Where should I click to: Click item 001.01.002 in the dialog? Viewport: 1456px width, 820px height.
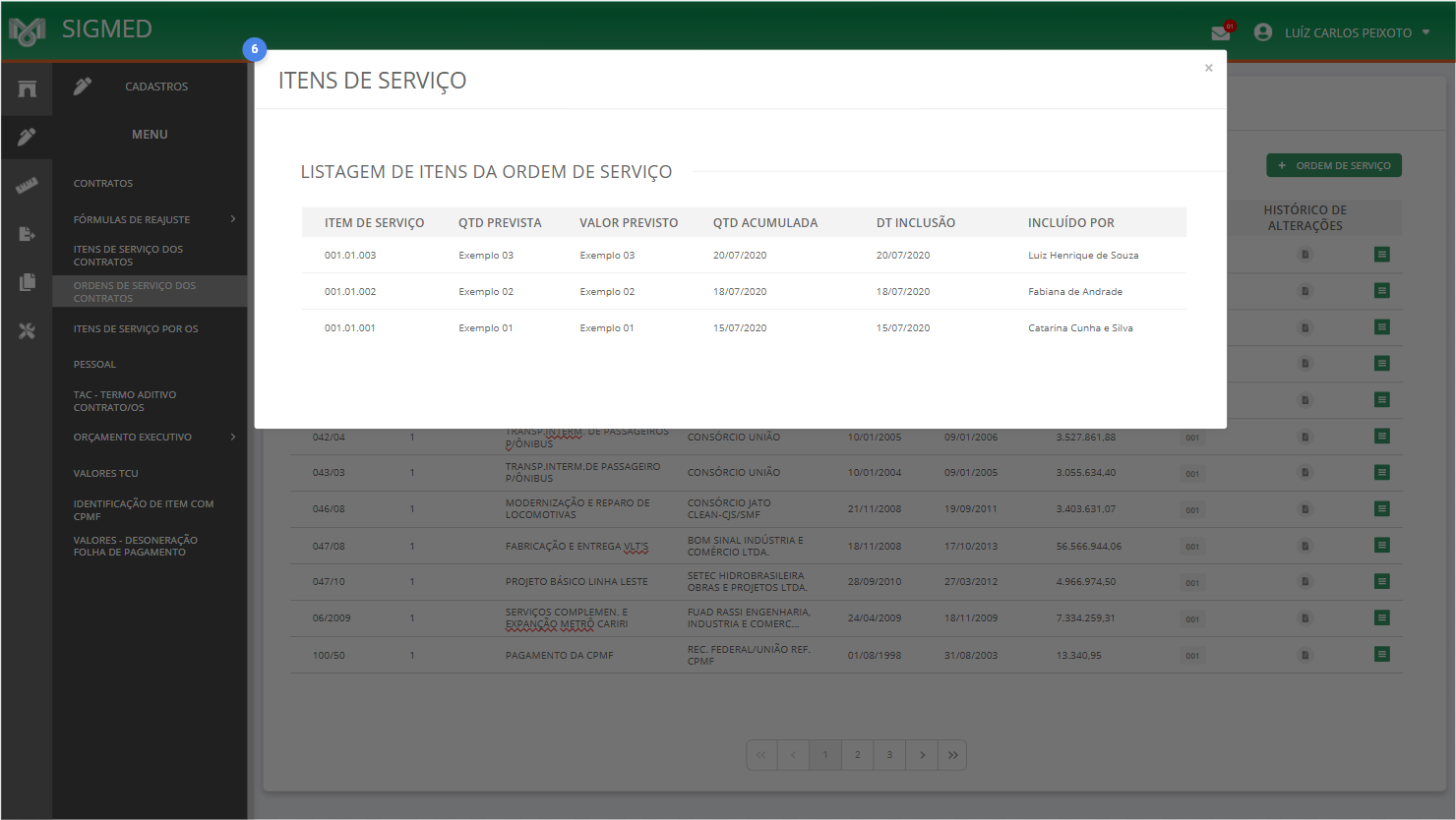click(x=350, y=291)
